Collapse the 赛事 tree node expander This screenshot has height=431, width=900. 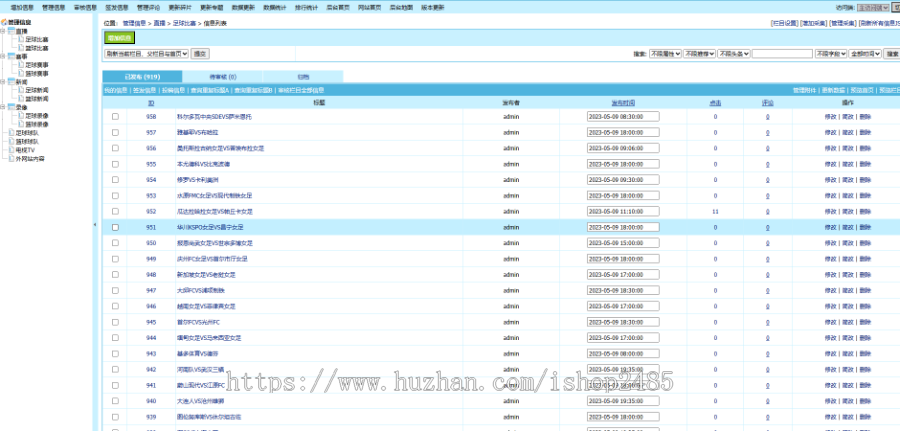pos(3,56)
